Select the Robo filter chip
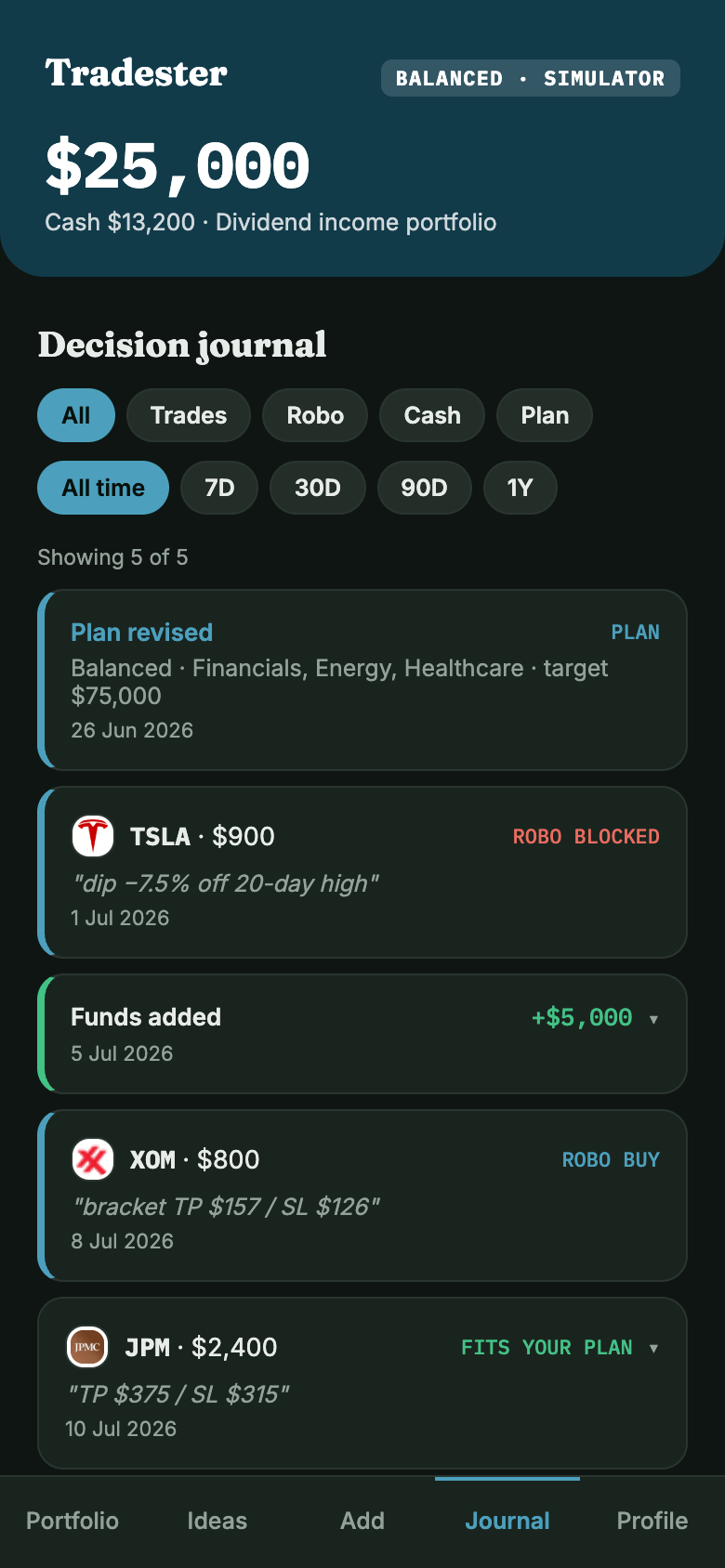 tap(315, 415)
